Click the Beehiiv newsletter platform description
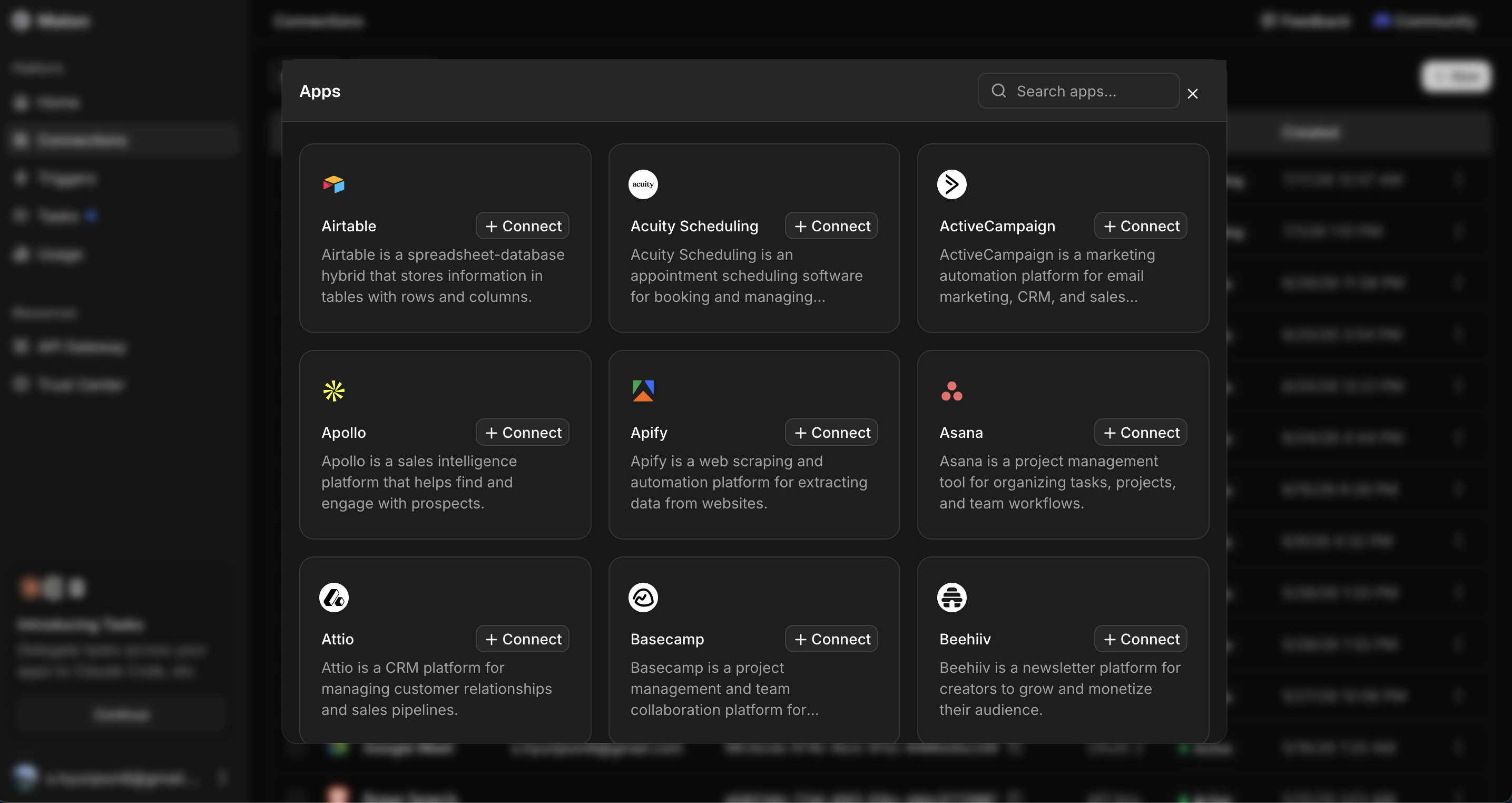Viewport: 1512px width, 803px height. 1059,689
